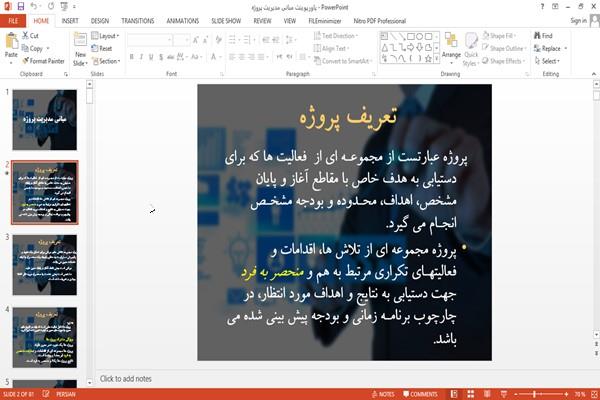Select the star shape in gallery

[x=428, y=59]
